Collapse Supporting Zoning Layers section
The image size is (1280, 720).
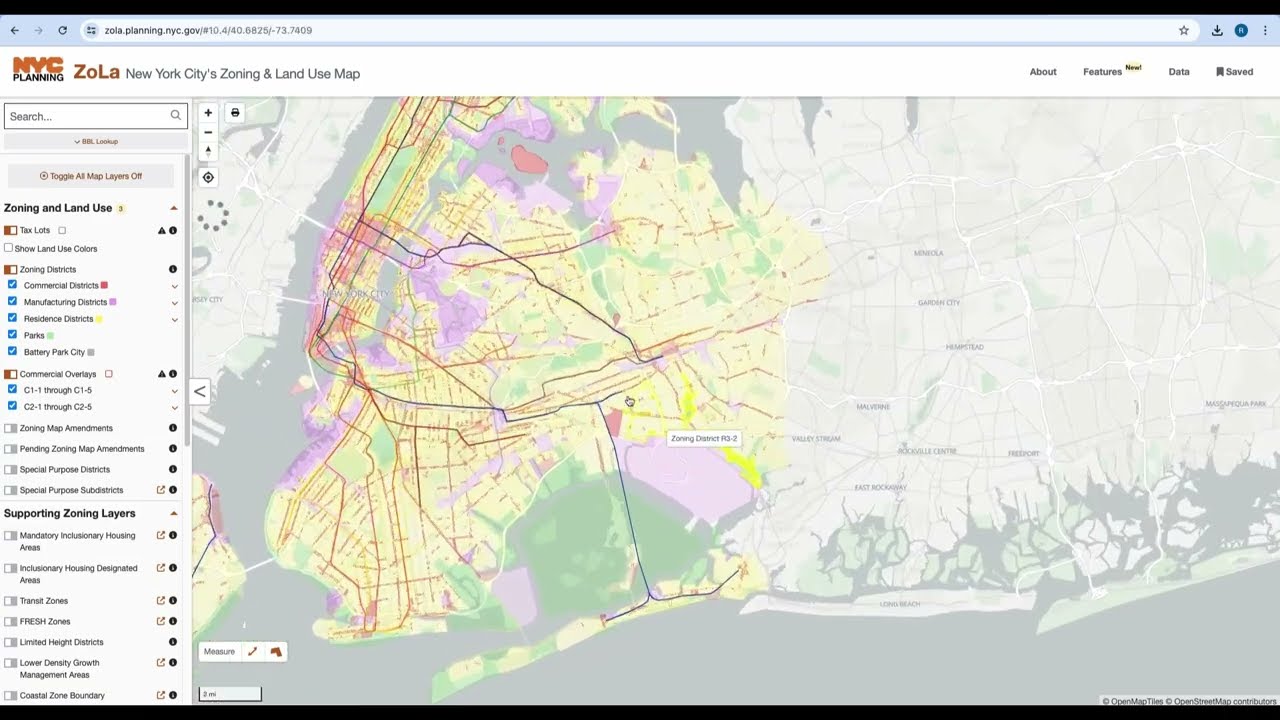pyautogui.click(x=174, y=513)
